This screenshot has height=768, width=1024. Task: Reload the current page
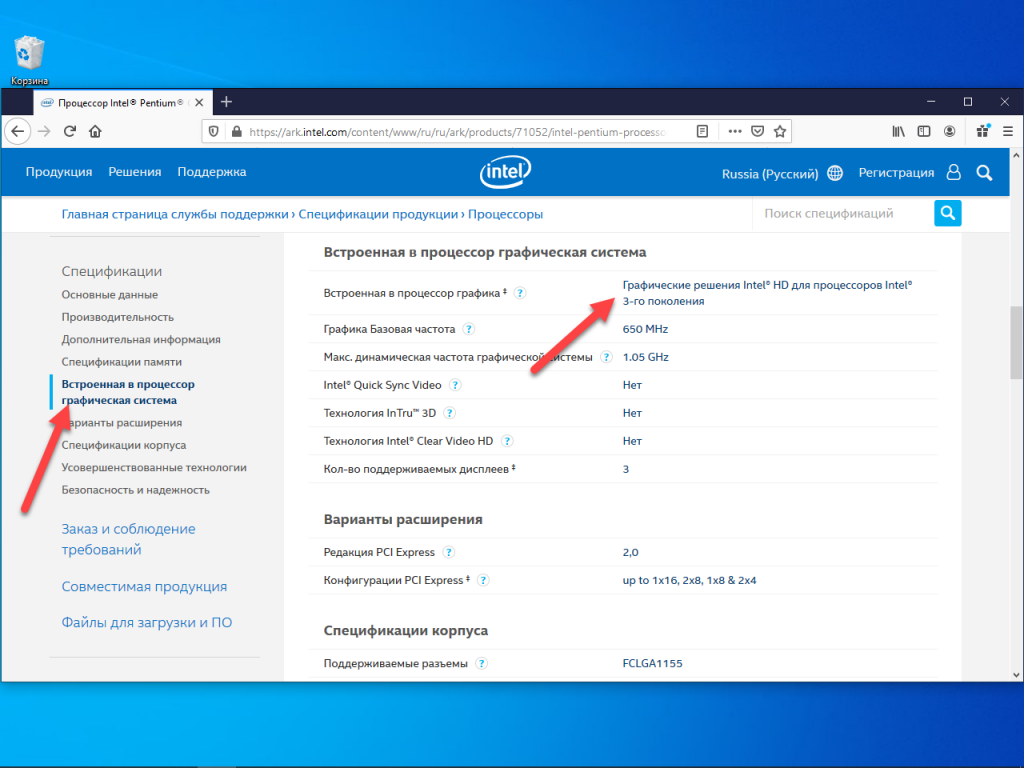point(70,131)
